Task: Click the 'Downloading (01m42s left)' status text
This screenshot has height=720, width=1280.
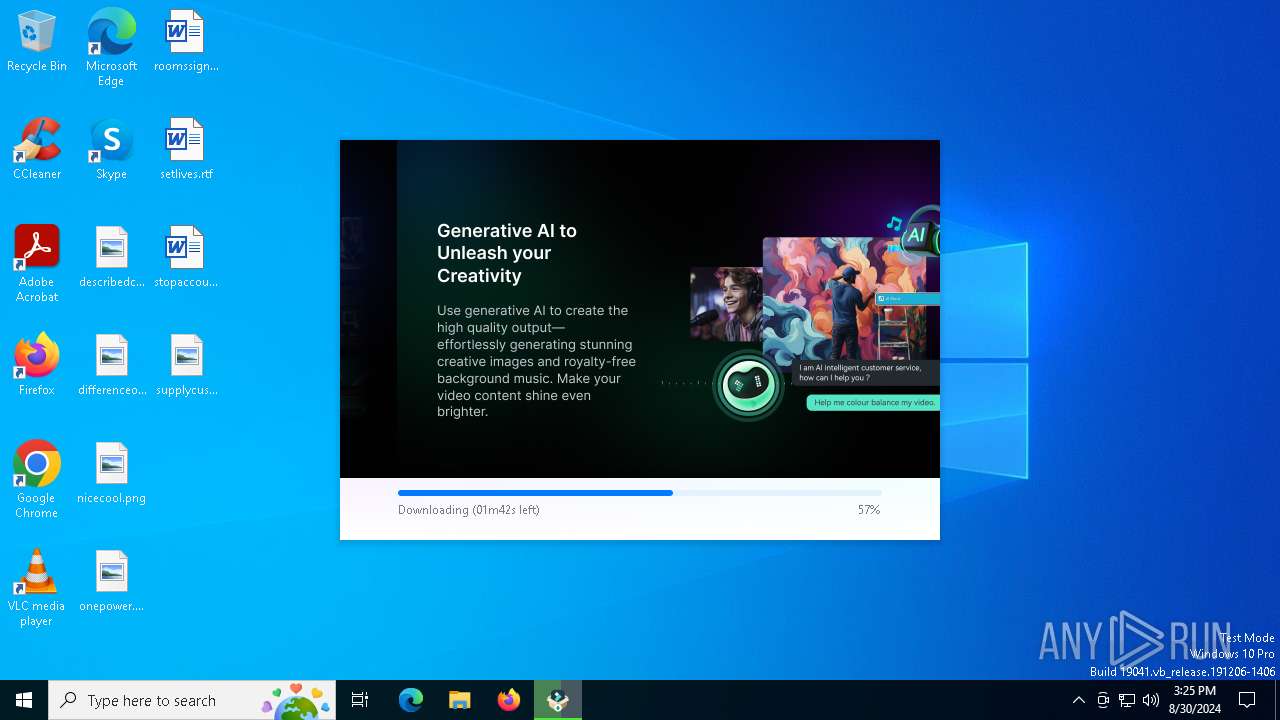Action: coord(469,510)
